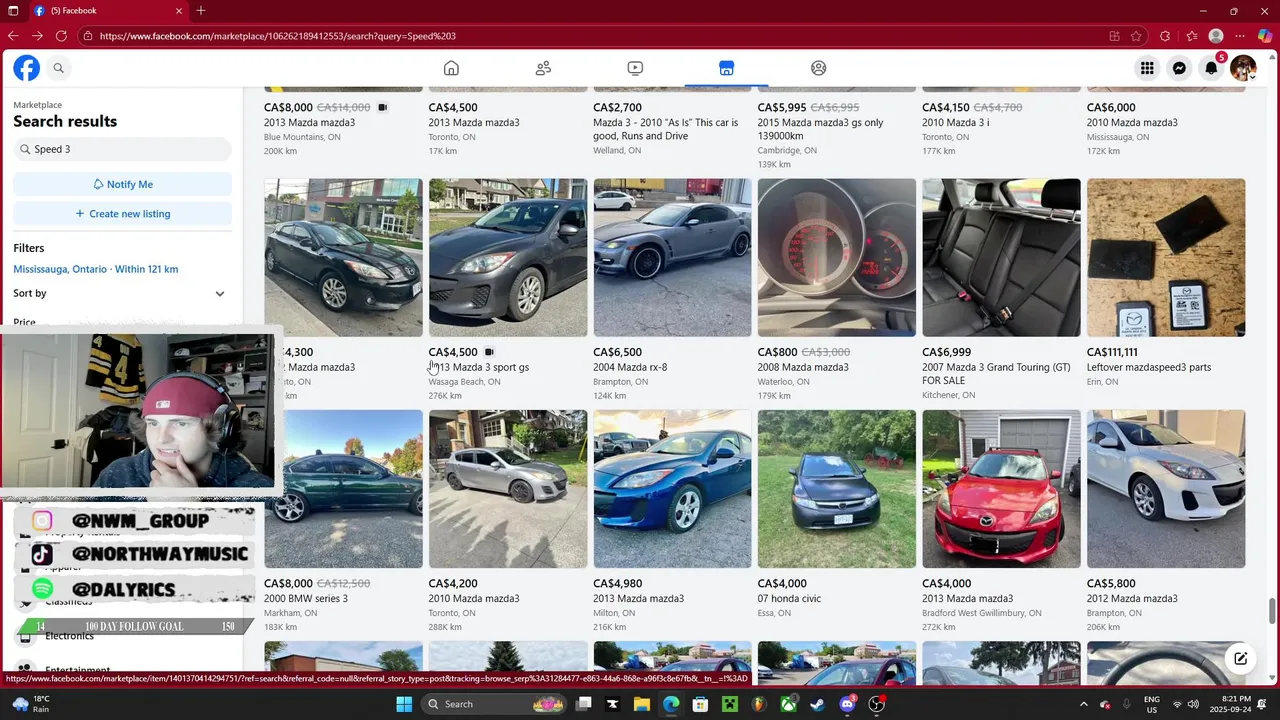
Task: Open Leftover mazdaspeed3 parts listing title
Action: click(x=1149, y=367)
